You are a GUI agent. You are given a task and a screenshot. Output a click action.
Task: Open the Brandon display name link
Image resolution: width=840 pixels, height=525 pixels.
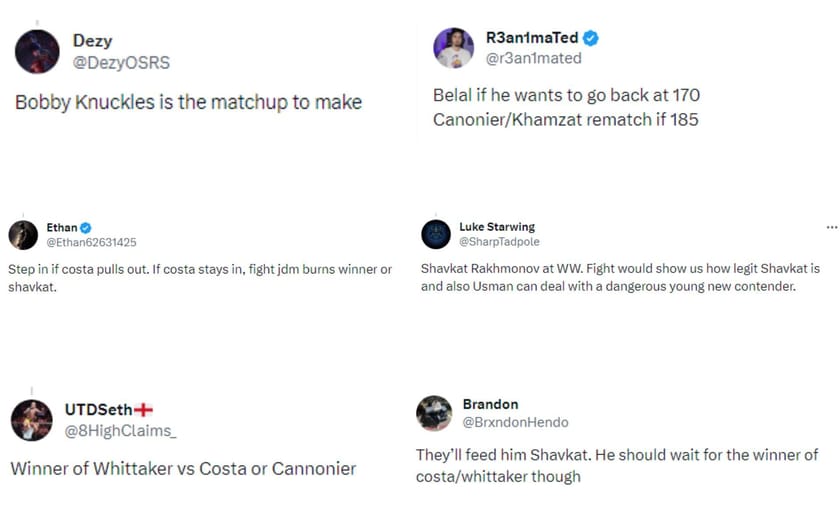click(x=490, y=404)
